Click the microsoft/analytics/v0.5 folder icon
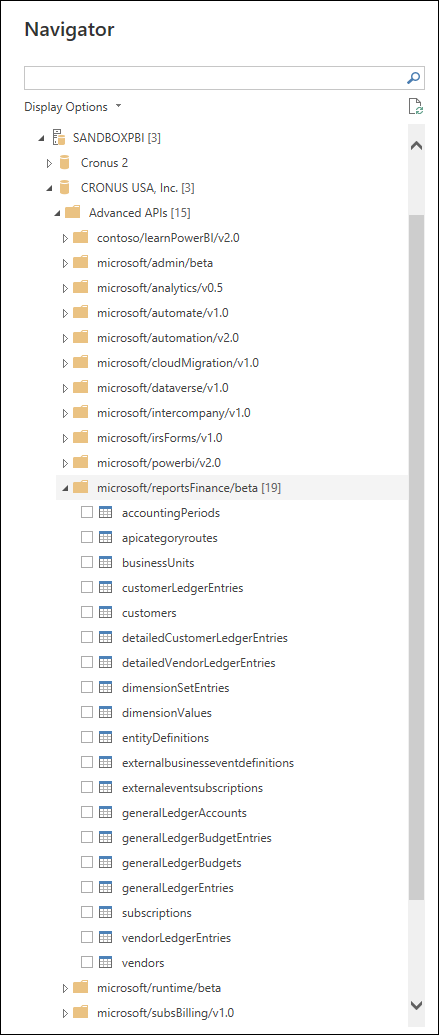This screenshot has width=439, height=1035. 81,288
